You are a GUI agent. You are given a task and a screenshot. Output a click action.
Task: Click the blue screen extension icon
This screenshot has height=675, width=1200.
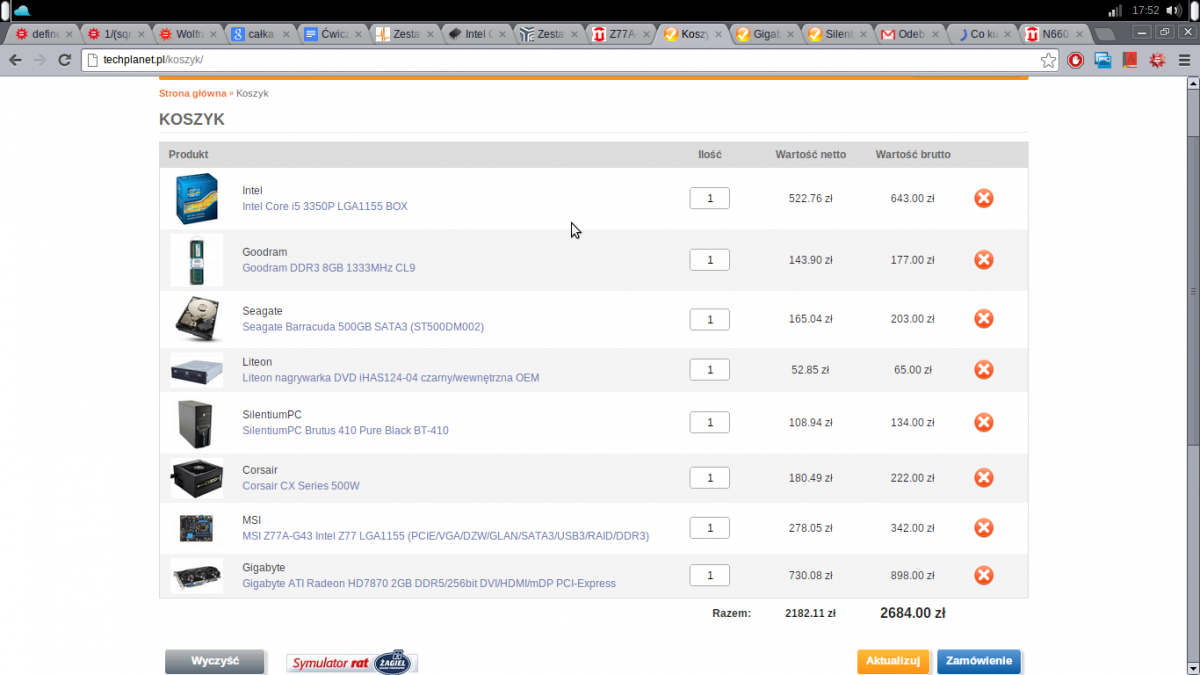pos(1103,60)
